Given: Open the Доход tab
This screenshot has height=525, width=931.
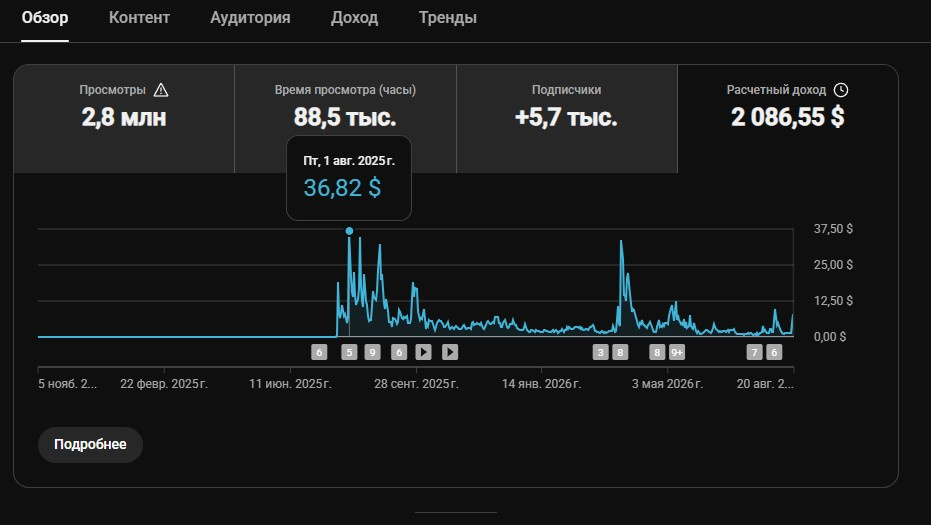Looking at the screenshot, I should 354,18.
